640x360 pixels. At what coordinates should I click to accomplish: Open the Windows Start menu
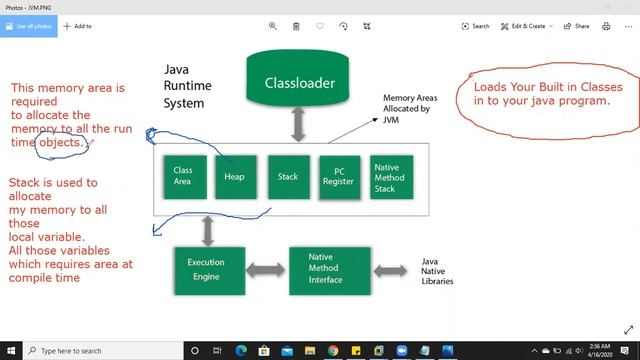coord(11,351)
